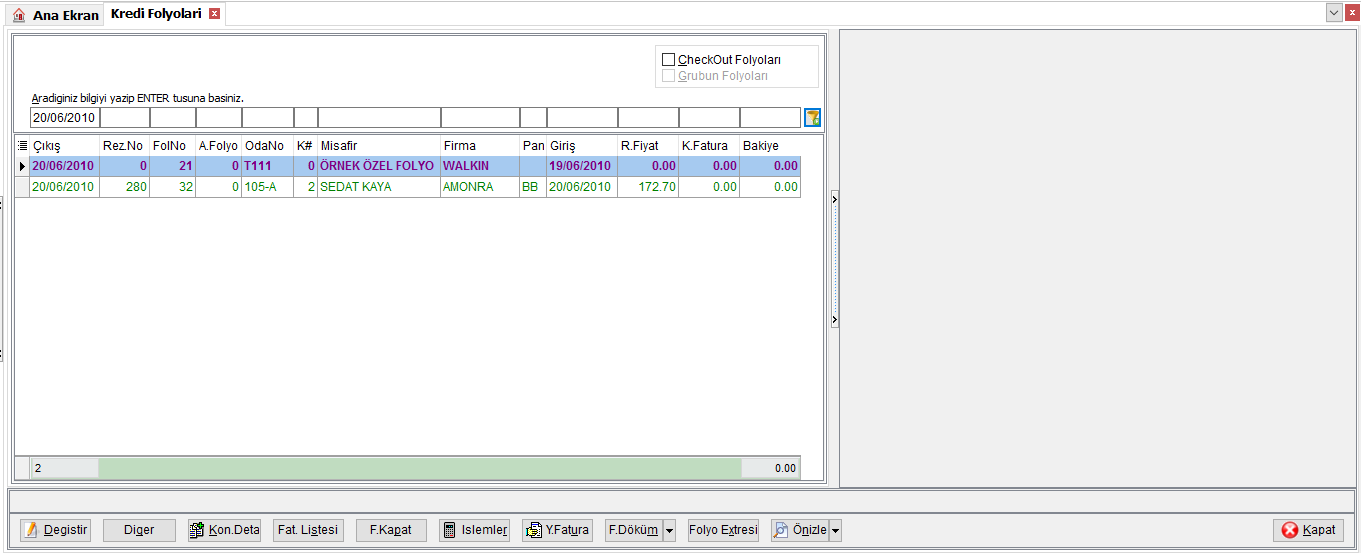Viewport: 1361px width, 553px height.
Task: Click the Firma search input field
Action: pyautogui.click(x=480, y=118)
